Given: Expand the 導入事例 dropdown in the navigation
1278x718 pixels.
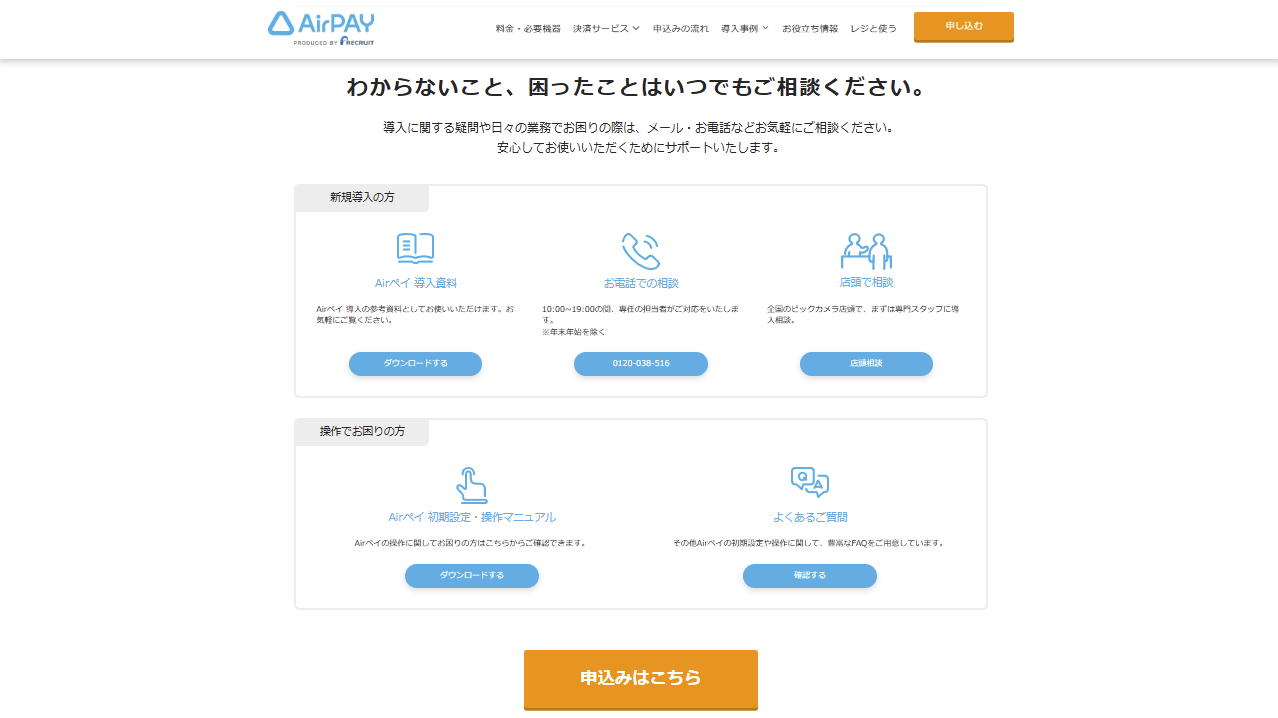Looking at the screenshot, I should coord(745,28).
